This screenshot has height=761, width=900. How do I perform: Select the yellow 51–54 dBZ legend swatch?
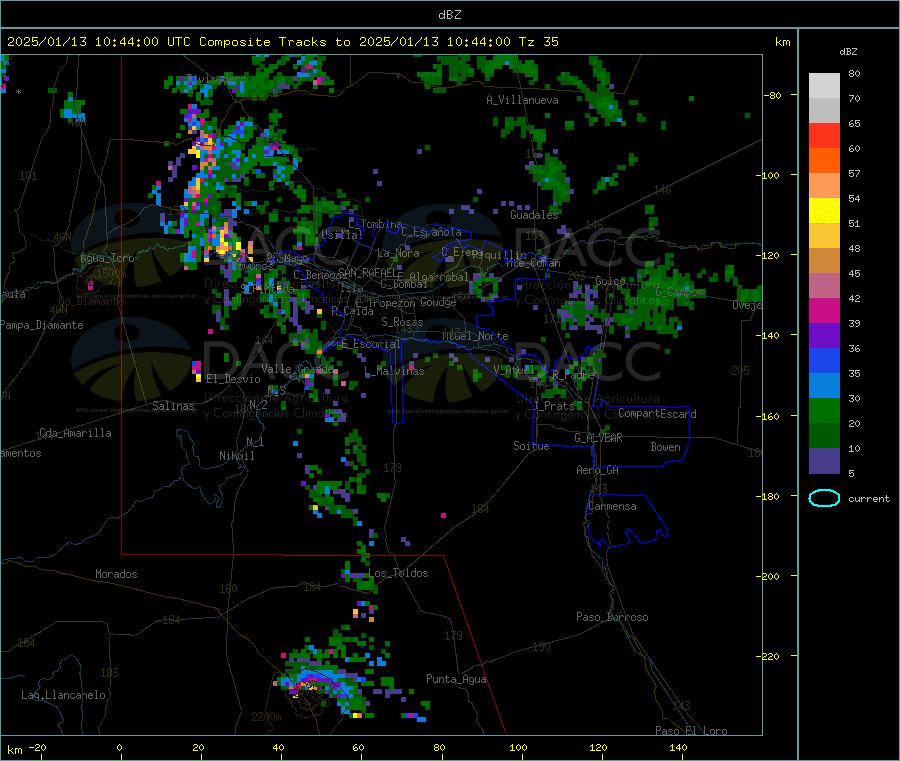(824, 211)
